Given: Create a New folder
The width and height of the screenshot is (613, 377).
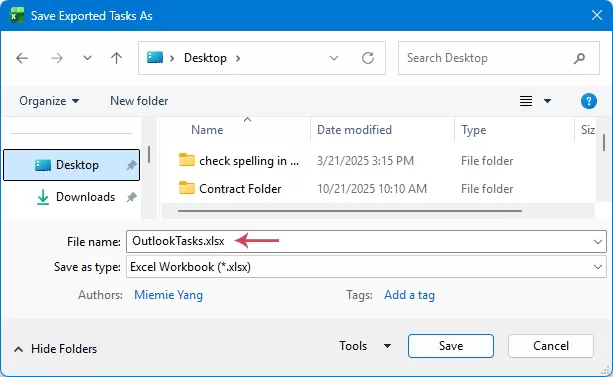Looking at the screenshot, I should tap(139, 101).
